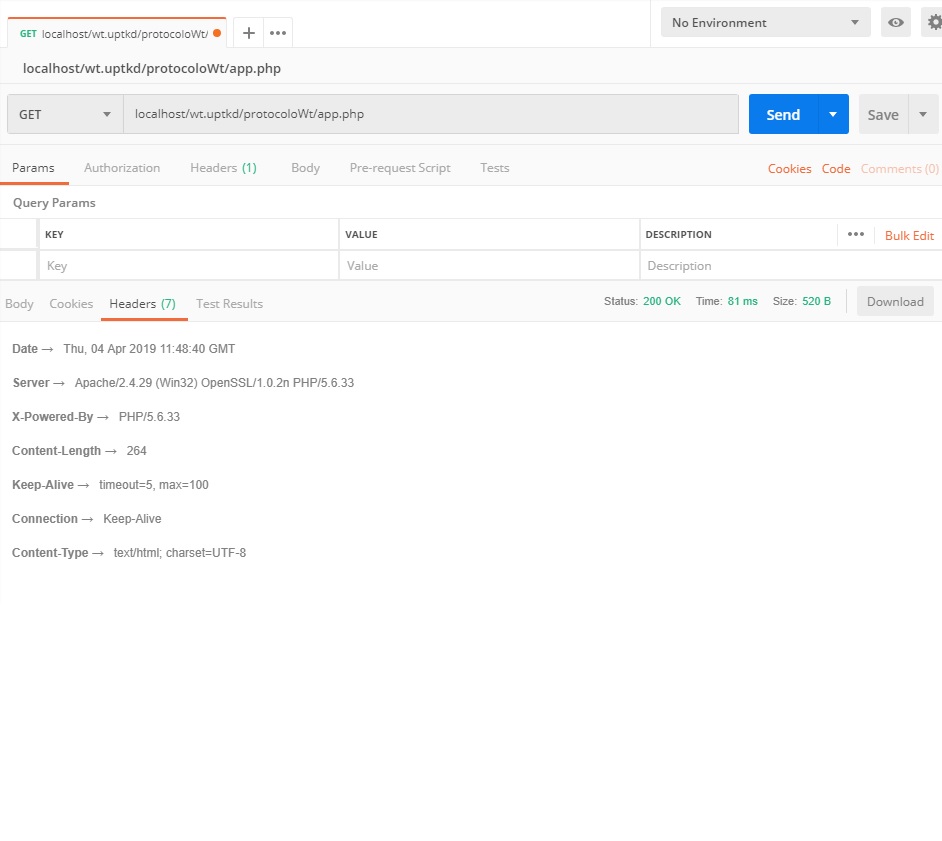Screen dimensions: 942x841
Task: Open the Pre-request Script tab
Action: point(399,168)
